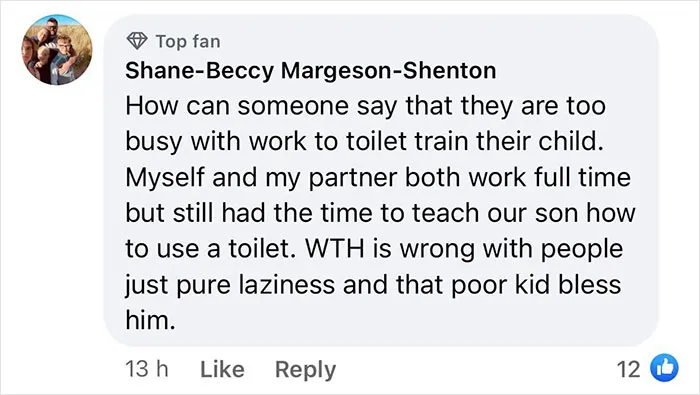Image resolution: width=700 pixels, height=395 pixels.
Task: Click the line beginning Myself and my partner
Action: click(378, 178)
